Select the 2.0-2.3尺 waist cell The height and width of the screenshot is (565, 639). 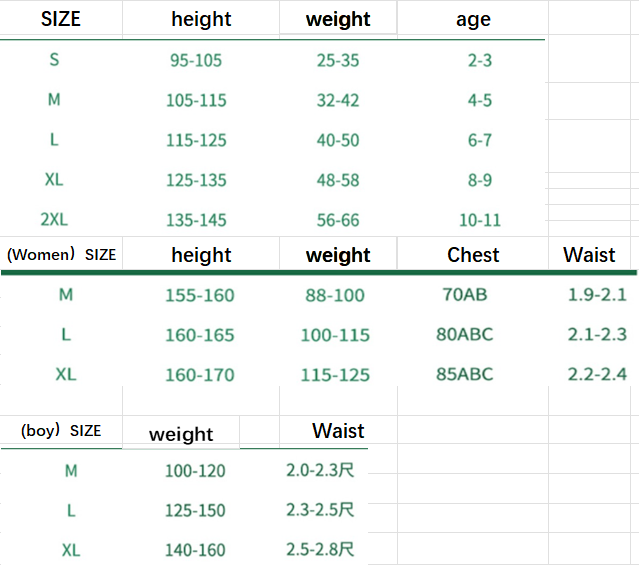point(320,470)
